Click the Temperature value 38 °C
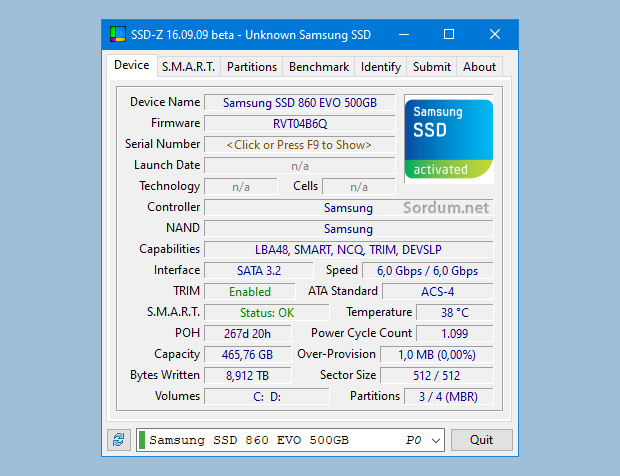620x476 pixels. point(455,312)
